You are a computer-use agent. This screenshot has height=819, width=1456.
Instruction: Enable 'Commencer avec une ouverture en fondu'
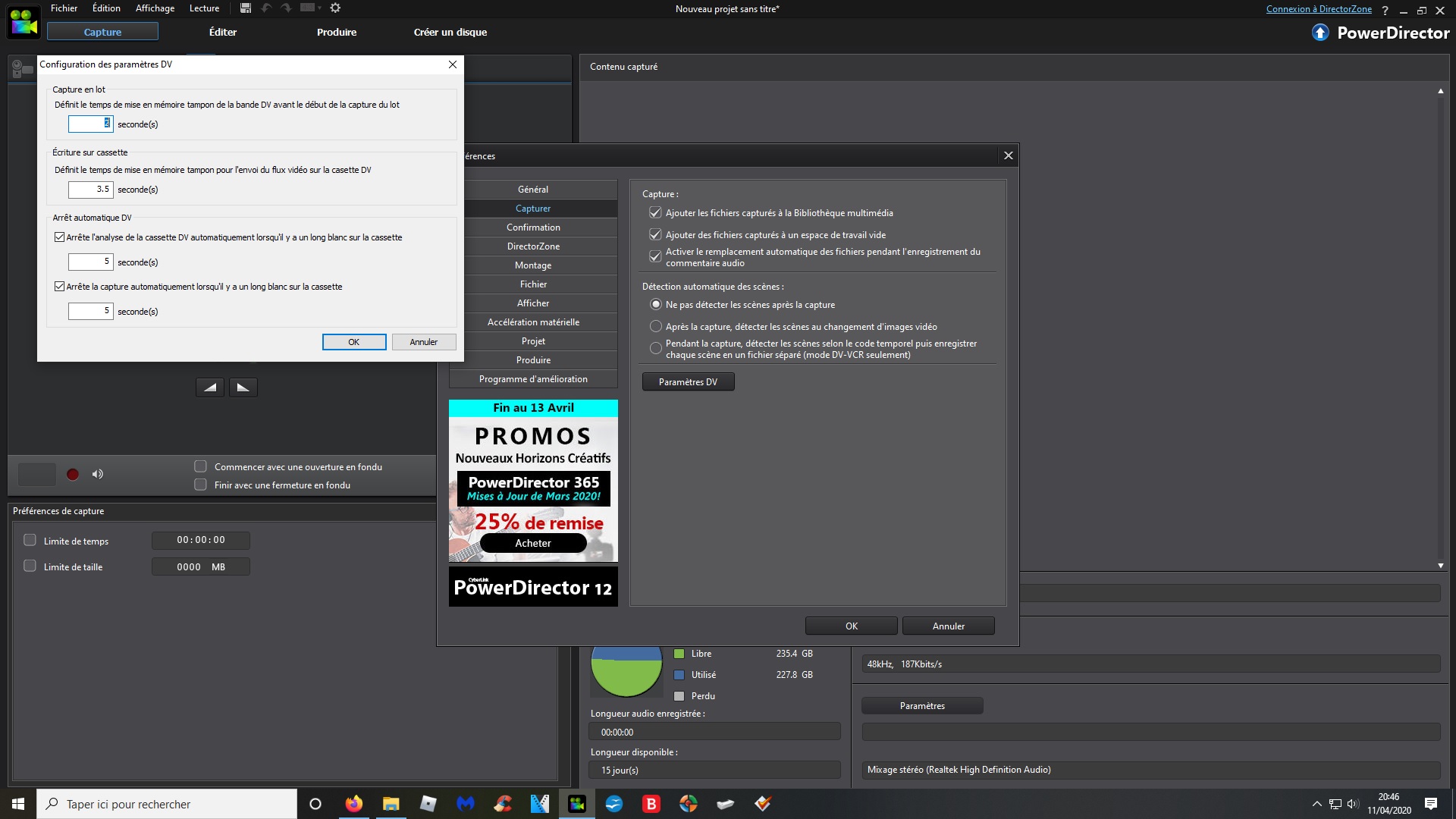click(200, 466)
